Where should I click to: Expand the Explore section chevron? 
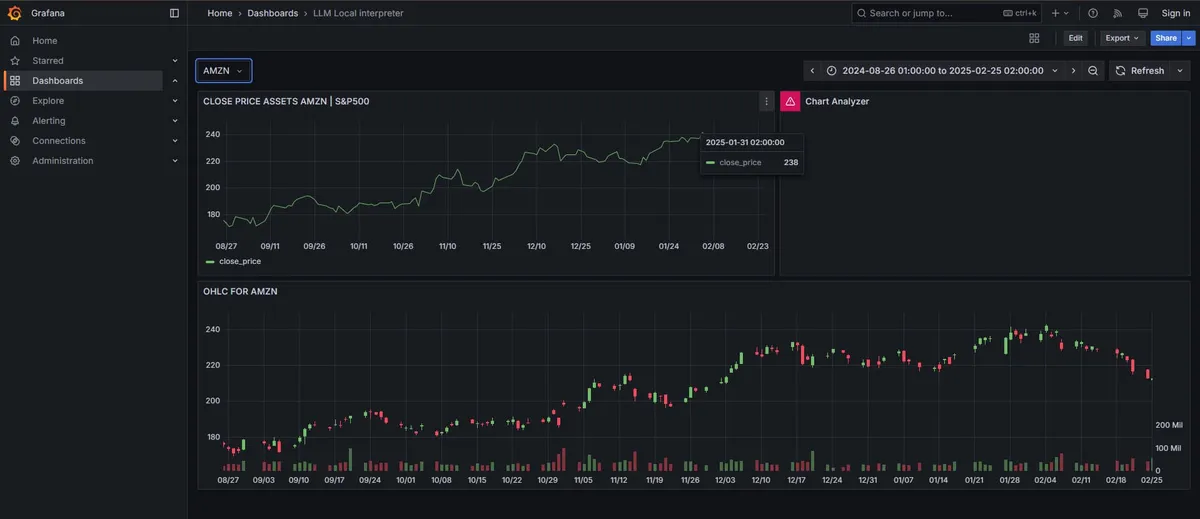pyautogui.click(x=175, y=101)
